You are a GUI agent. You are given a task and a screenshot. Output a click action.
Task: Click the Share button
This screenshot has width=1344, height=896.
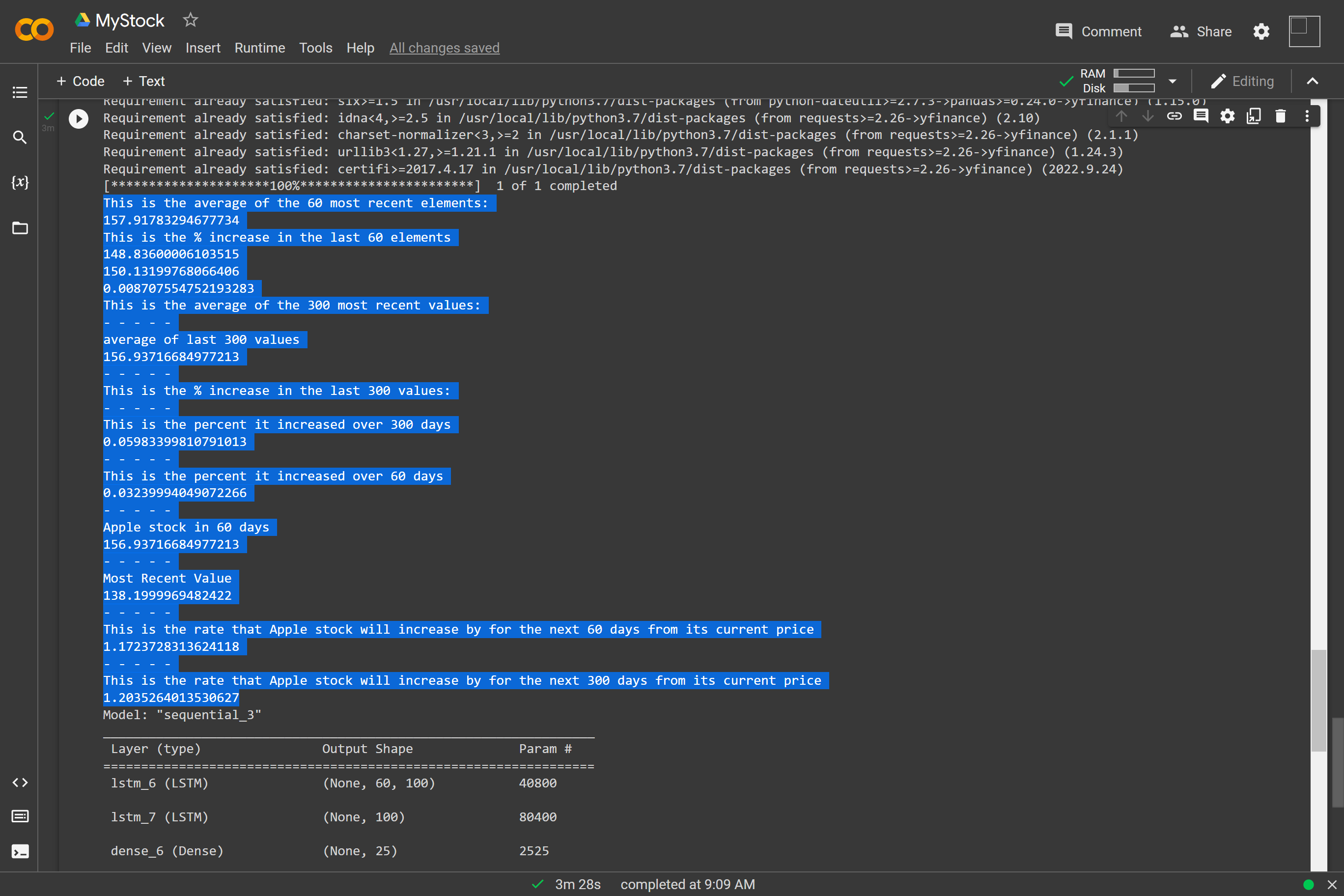click(1201, 31)
